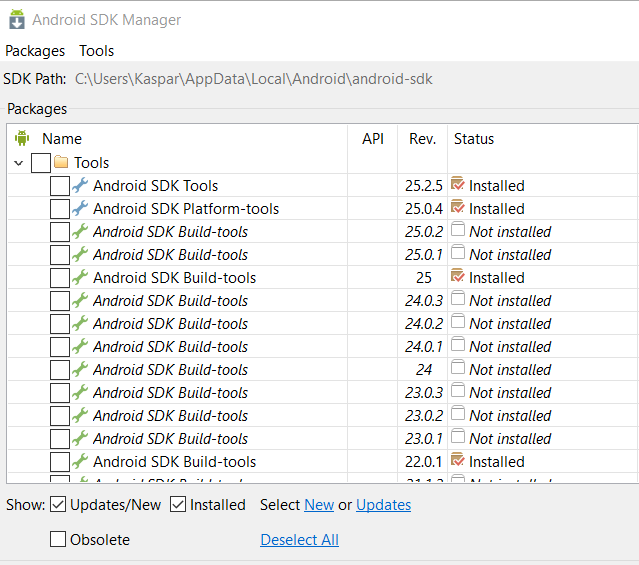Click the Tools folder icon

tap(61, 162)
